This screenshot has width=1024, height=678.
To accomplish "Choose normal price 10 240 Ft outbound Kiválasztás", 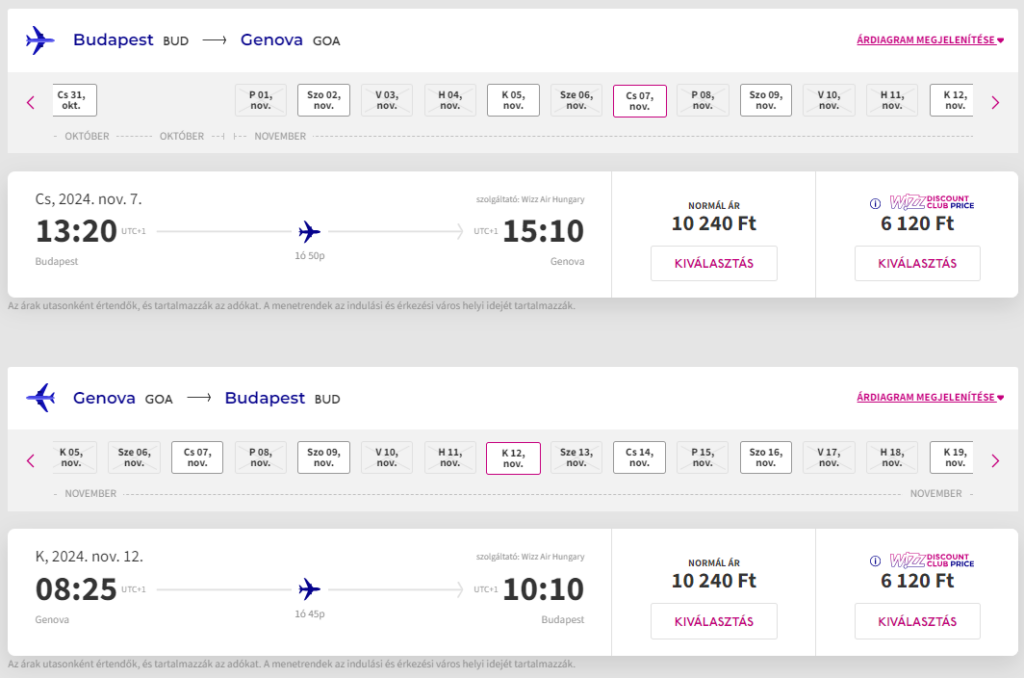I will (713, 263).
